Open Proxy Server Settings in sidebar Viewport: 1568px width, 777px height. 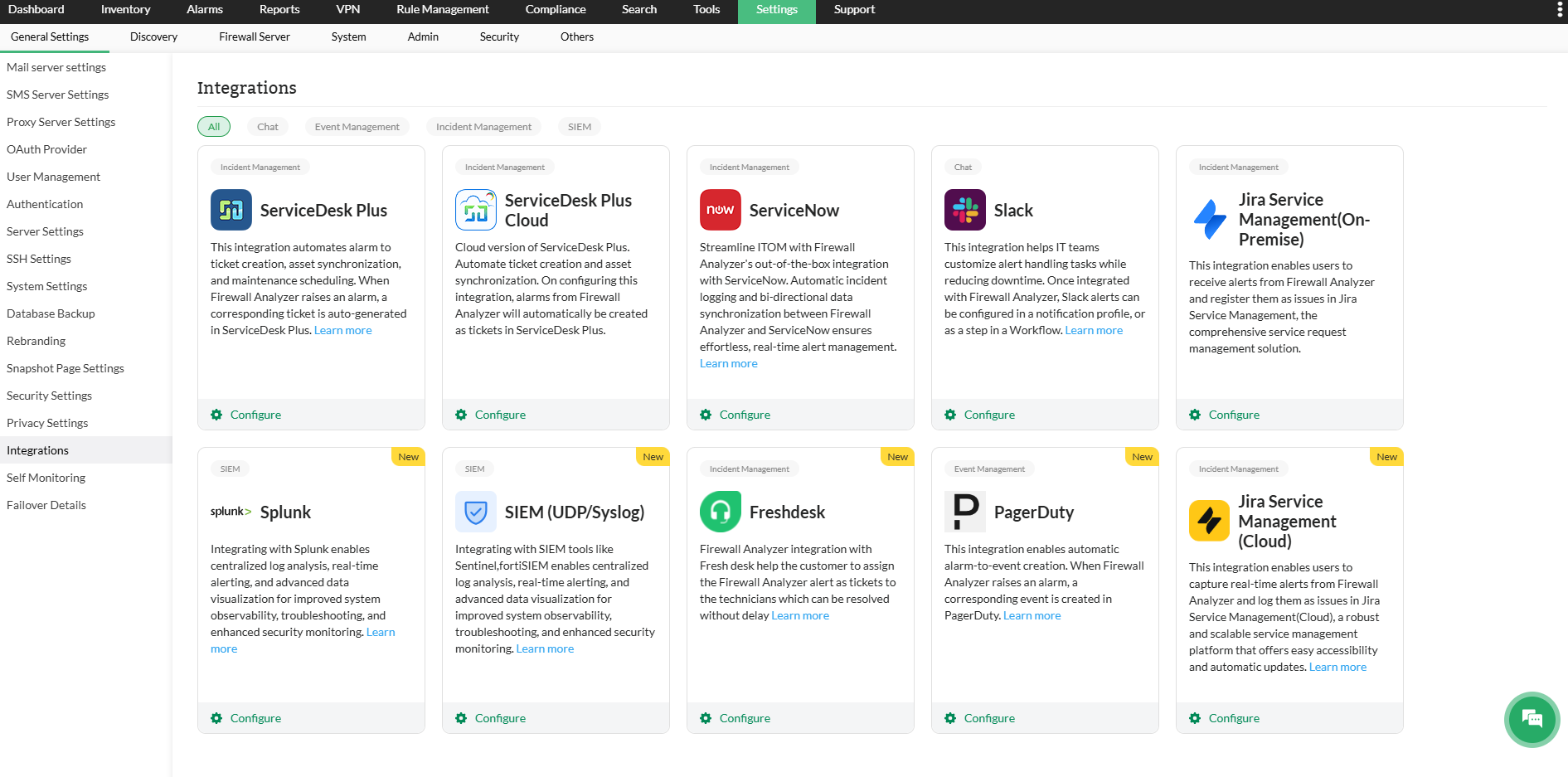click(61, 122)
